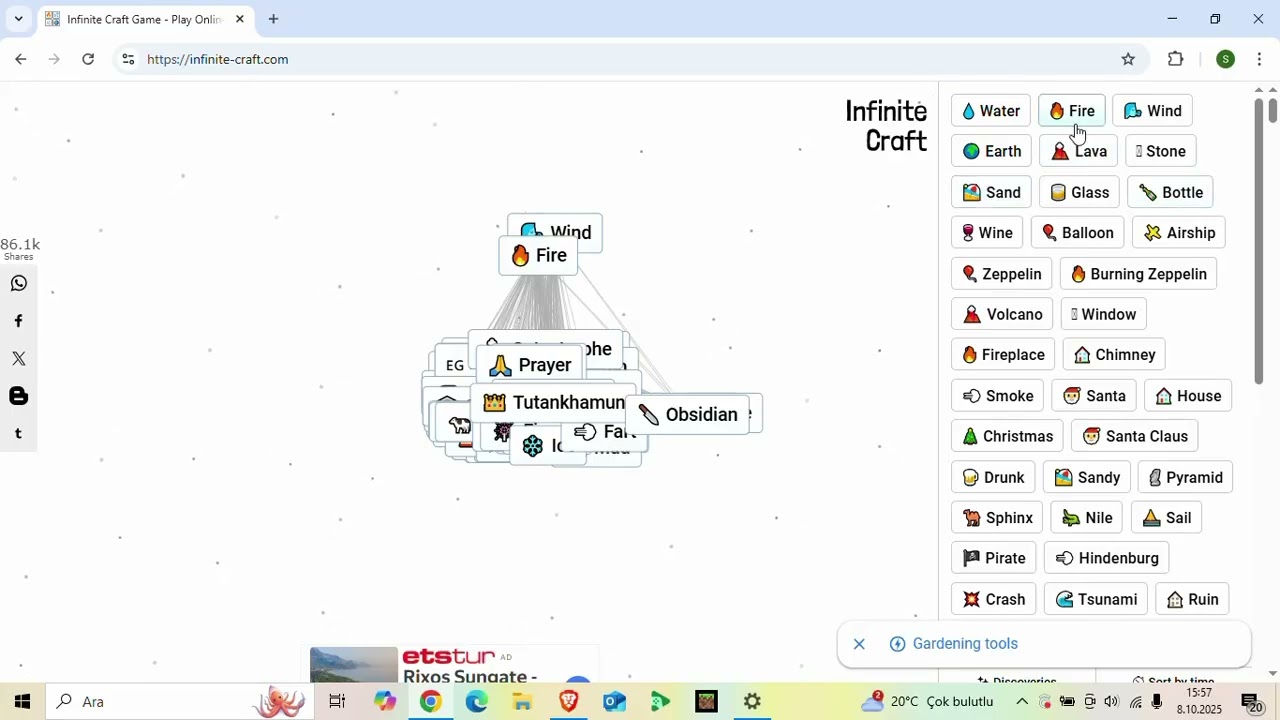Screen dimensions: 1280x720
Task: Choose the Pirate element's flag icon
Action: click(x=971, y=559)
